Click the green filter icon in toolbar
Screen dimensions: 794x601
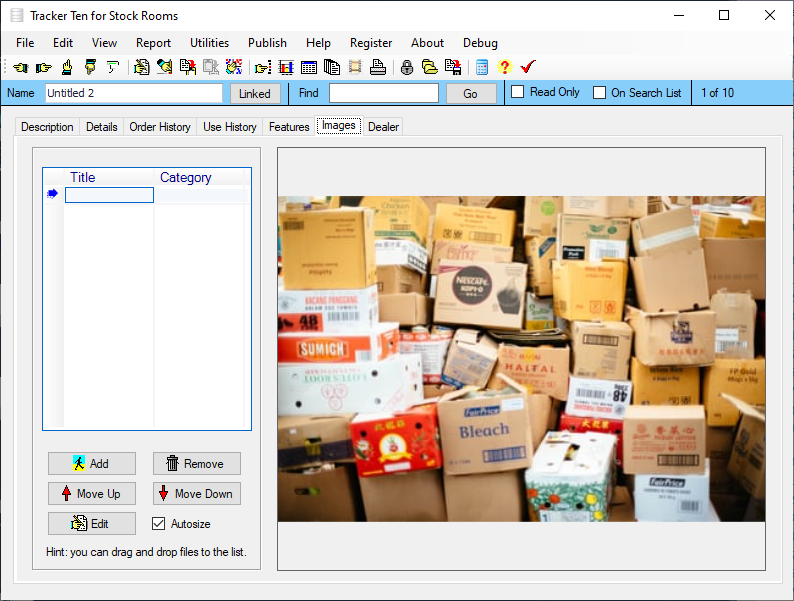(x=112, y=67)
